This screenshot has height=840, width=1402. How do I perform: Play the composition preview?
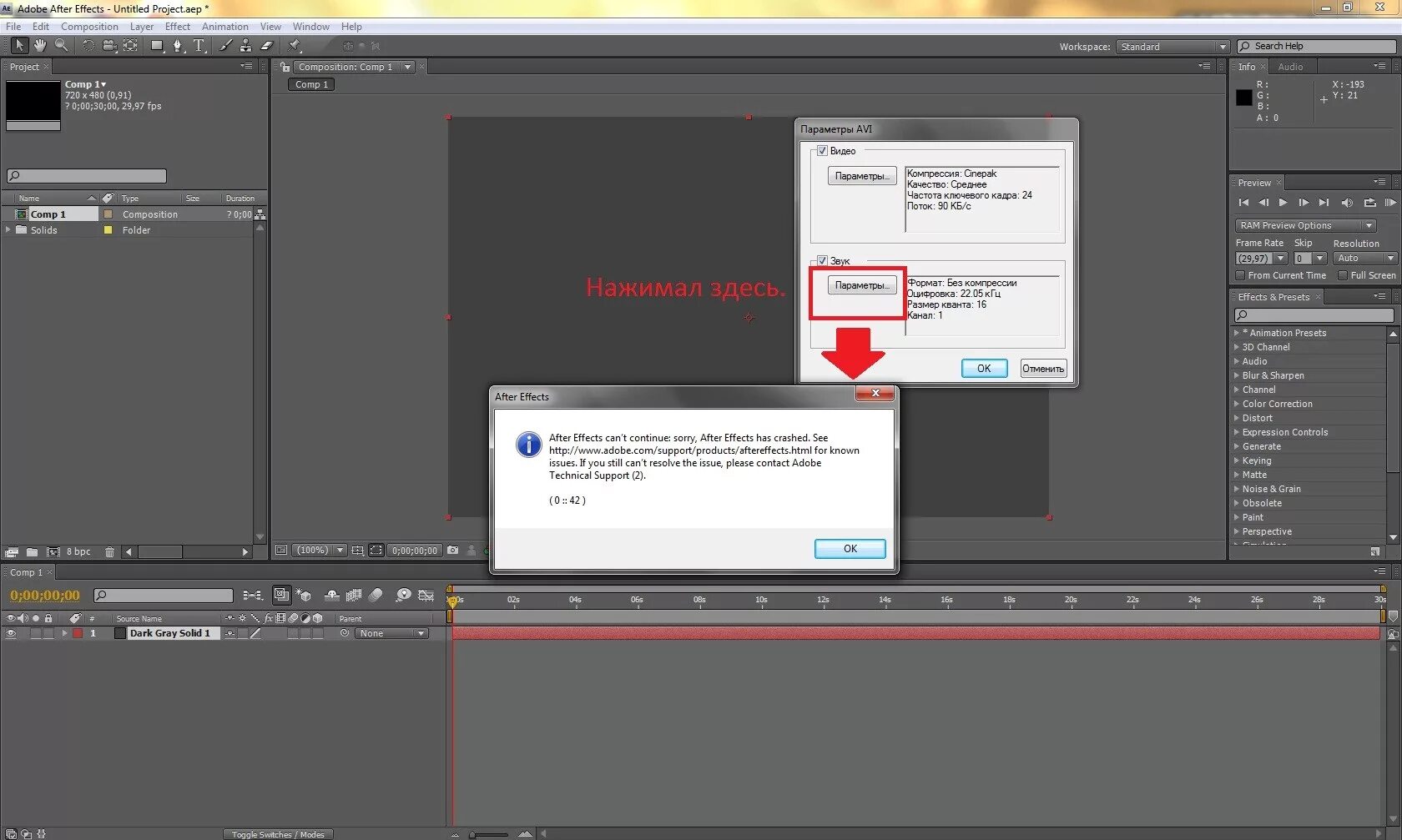click(x=1283, y=203)
